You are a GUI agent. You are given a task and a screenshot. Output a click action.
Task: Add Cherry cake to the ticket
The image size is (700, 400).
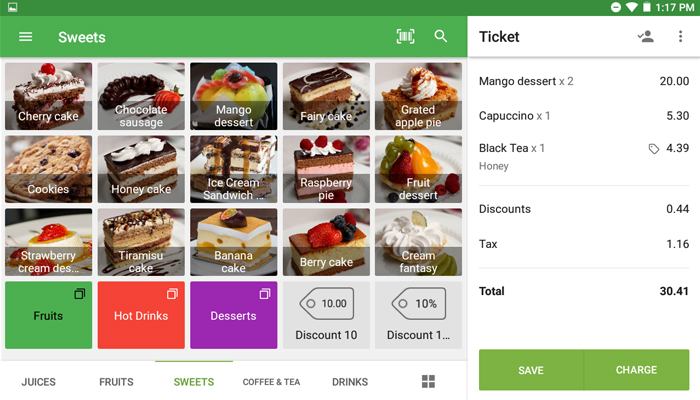pyautogui.click(x=49, y=96)
